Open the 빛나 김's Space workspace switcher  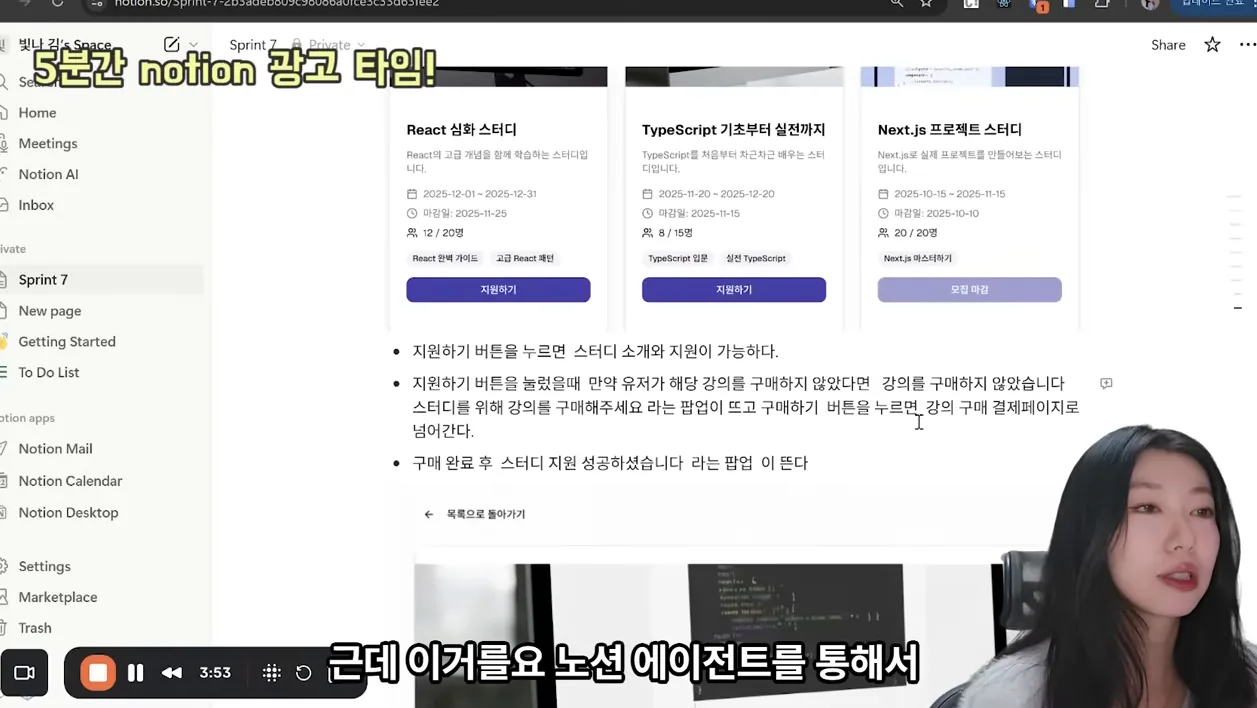tap(65, 44)
